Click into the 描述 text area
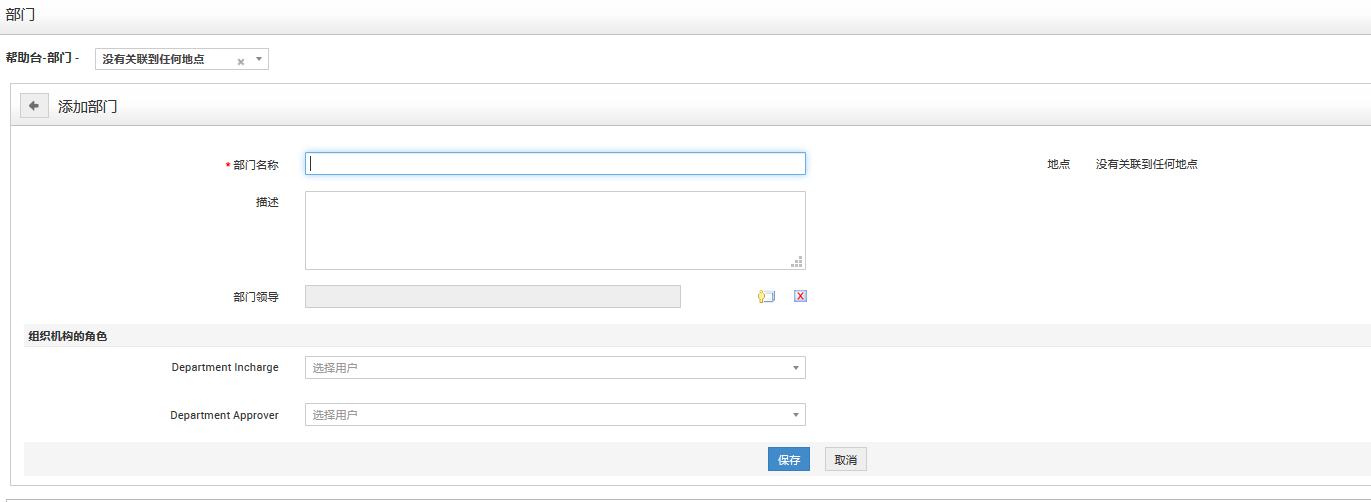This screenshot has height=502, width=1371. tap(555, 230)
